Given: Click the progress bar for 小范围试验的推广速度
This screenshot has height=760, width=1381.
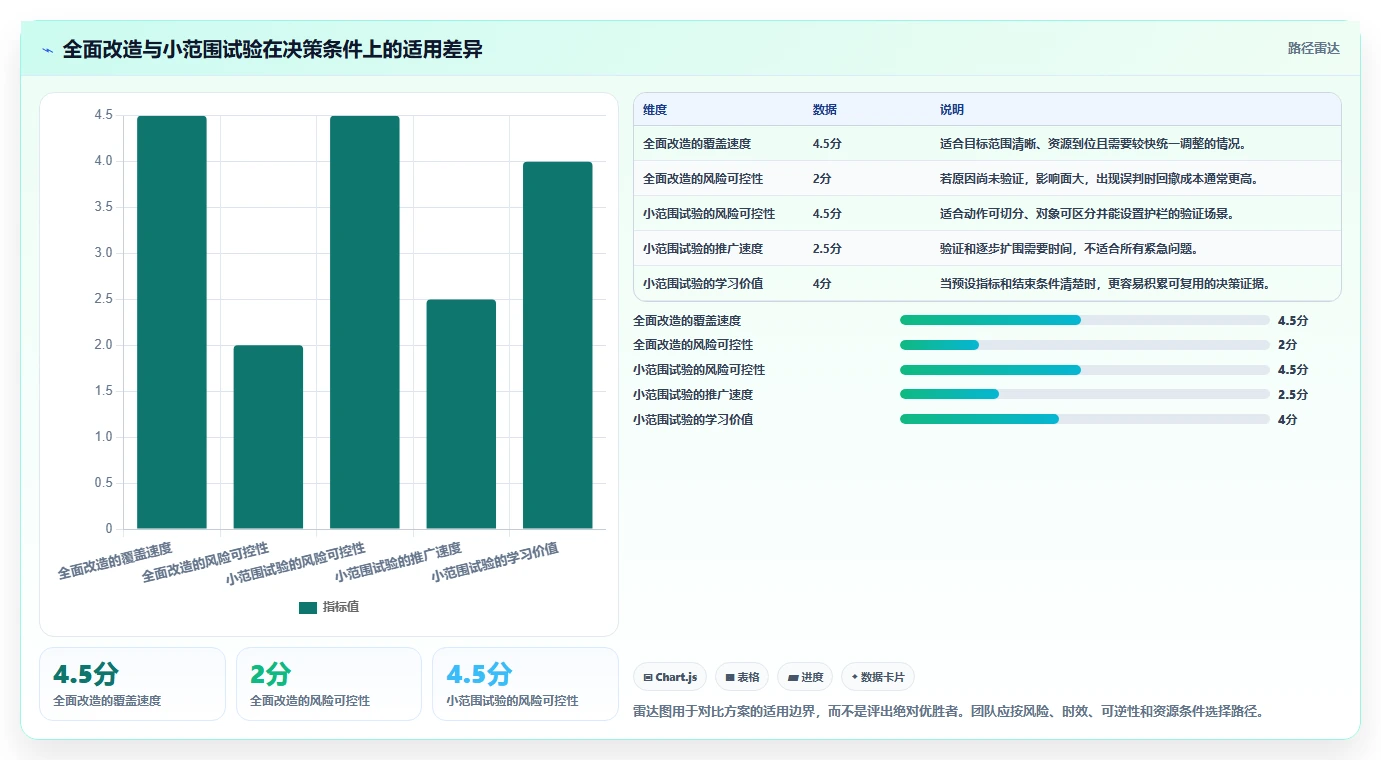Looking at the screenshot, I should pyautogui.click(x=1085, y=395).
